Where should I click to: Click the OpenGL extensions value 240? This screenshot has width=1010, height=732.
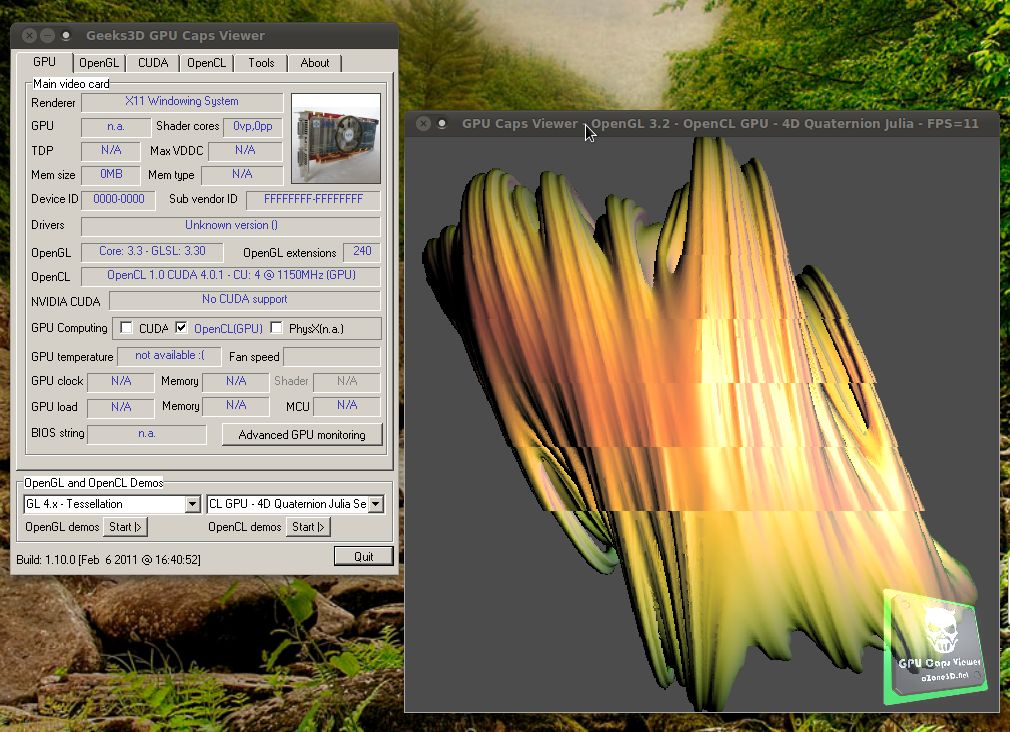pos(362,251)
